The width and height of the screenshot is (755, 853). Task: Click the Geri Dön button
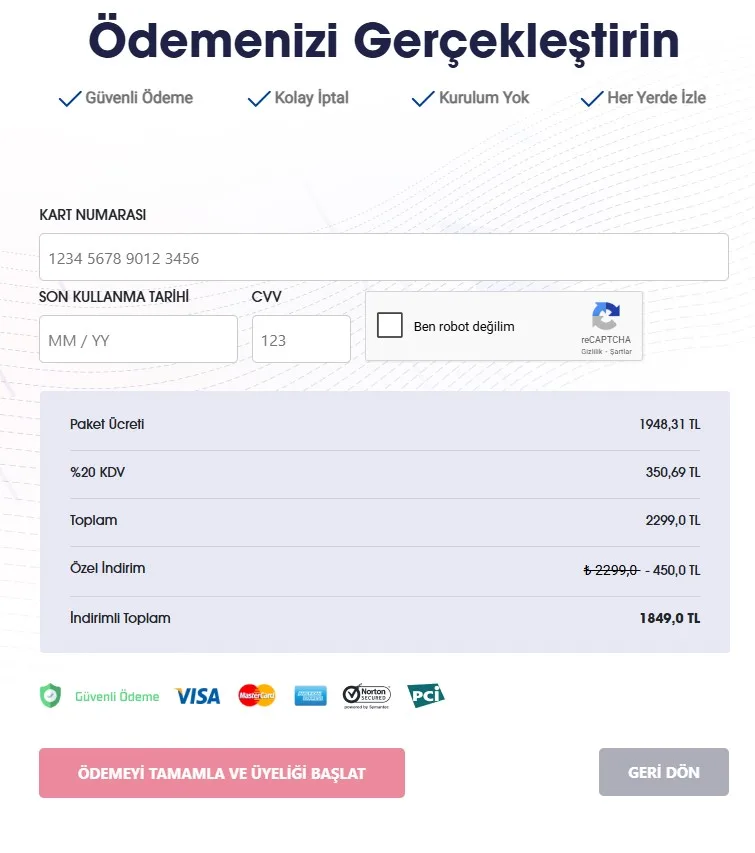[663, 773]
